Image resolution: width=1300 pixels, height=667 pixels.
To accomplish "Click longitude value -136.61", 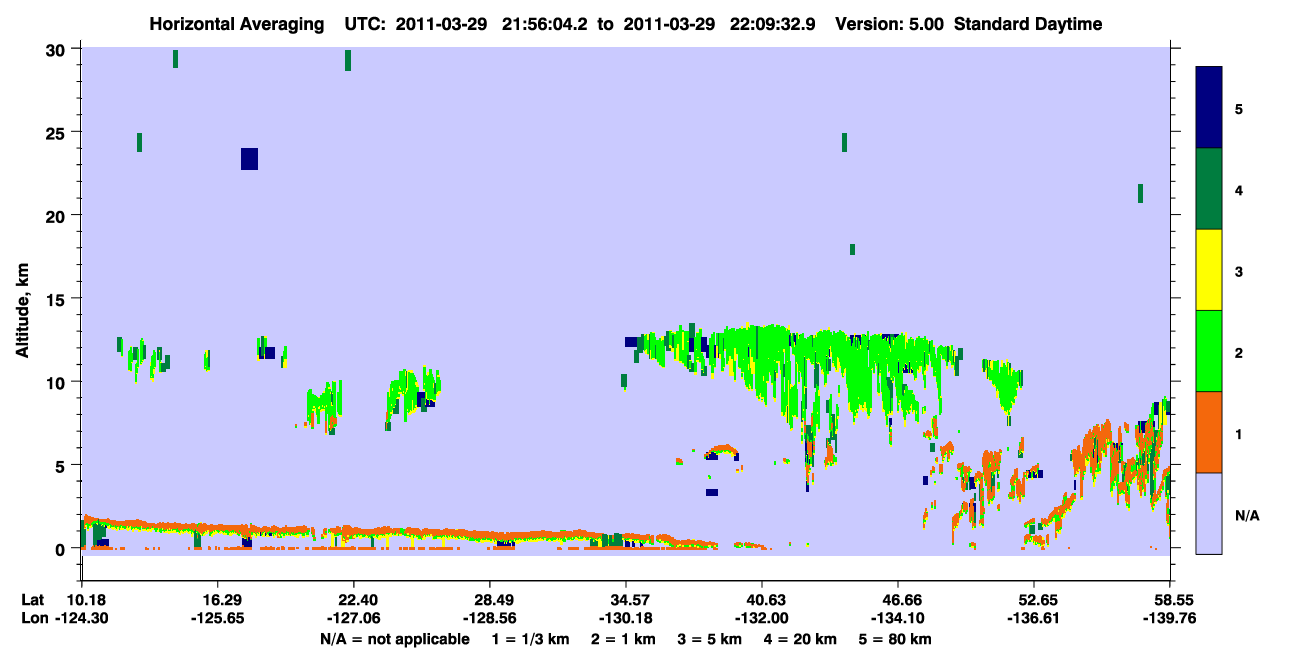I will click(1034, 619).
